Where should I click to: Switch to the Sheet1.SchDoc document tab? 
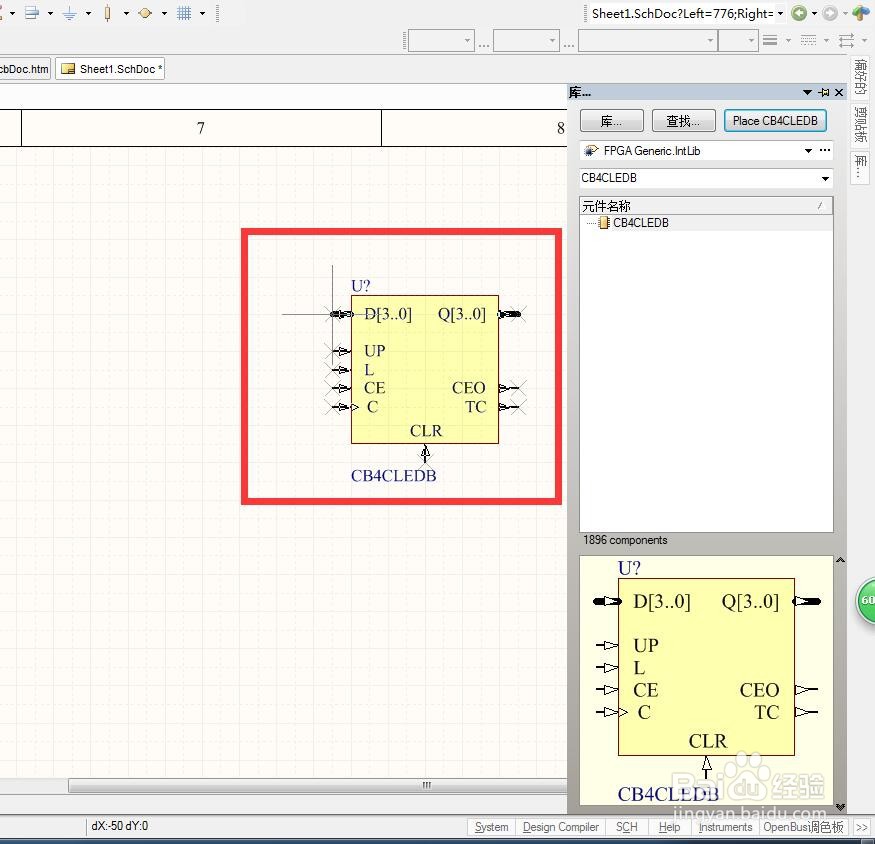tap(110, 69)
